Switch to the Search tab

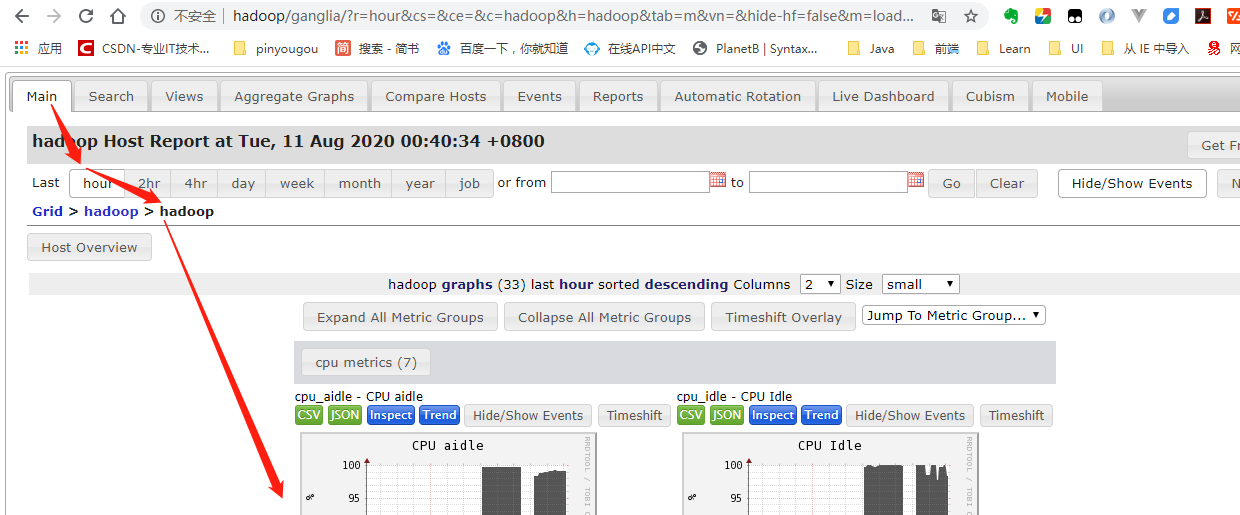[x=111, y=96]
